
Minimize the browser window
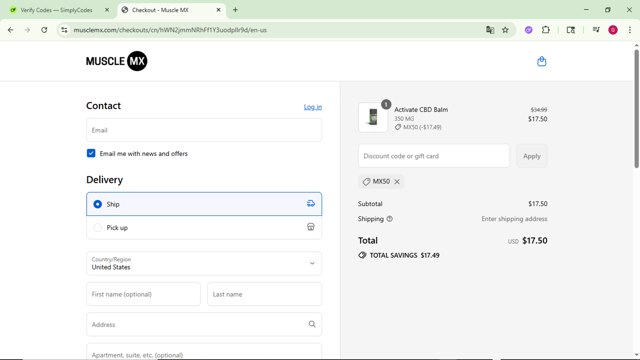tap(586, 10)
